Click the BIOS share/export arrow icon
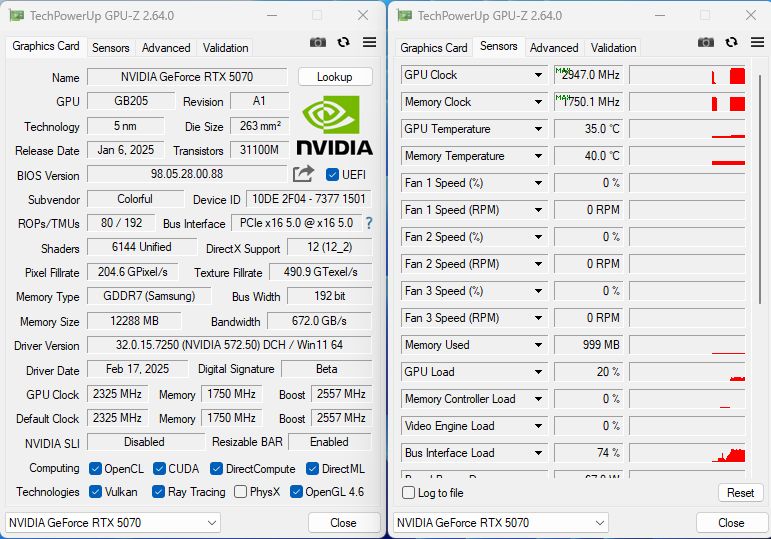 click(303, 174)
